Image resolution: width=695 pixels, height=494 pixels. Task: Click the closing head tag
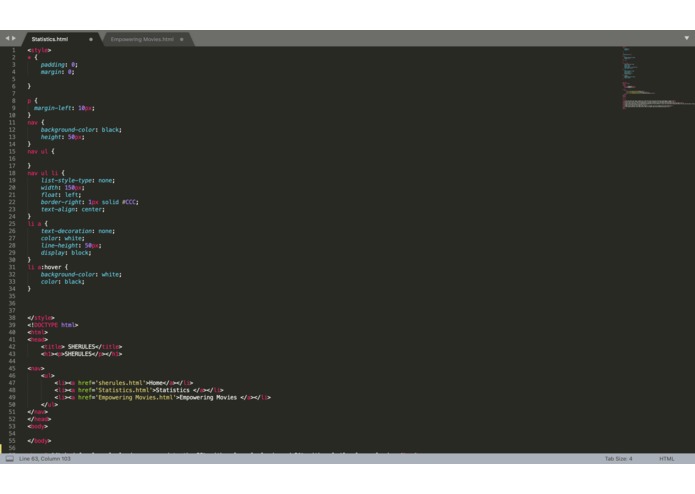39,419
